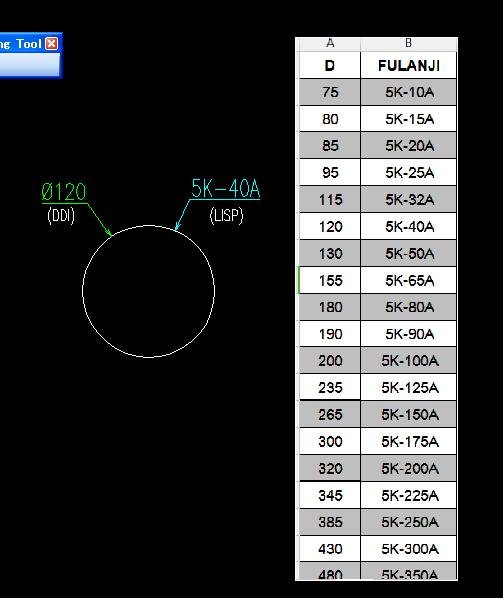Select the 5K-100A cell
The width and height of the screenshot is (503, 598).
tap(408, 360)
